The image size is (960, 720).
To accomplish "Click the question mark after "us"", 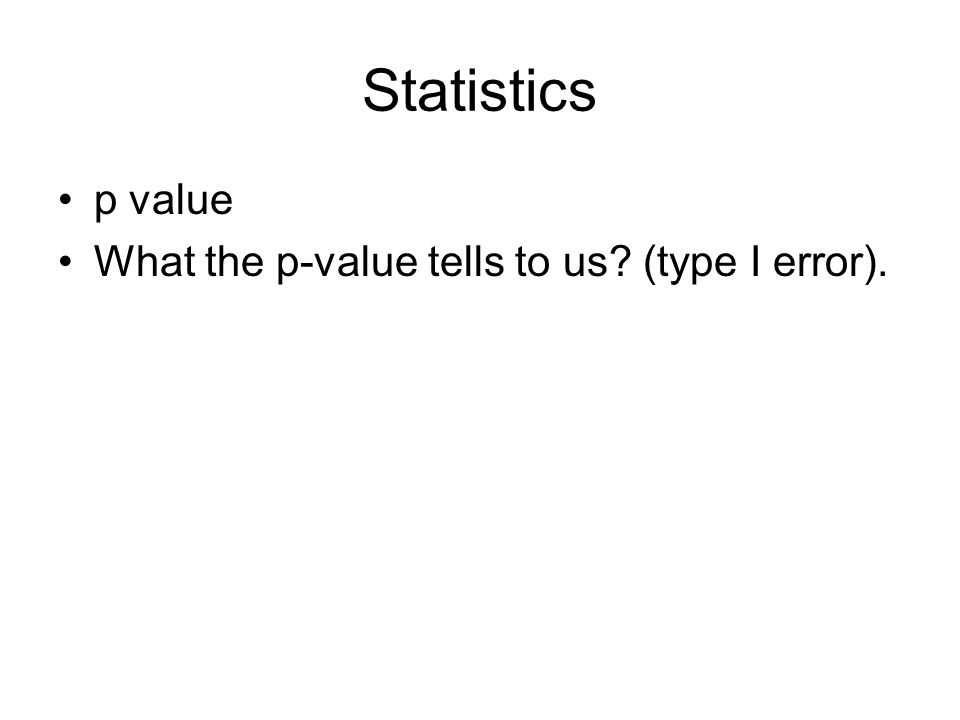I will point(618,261).
